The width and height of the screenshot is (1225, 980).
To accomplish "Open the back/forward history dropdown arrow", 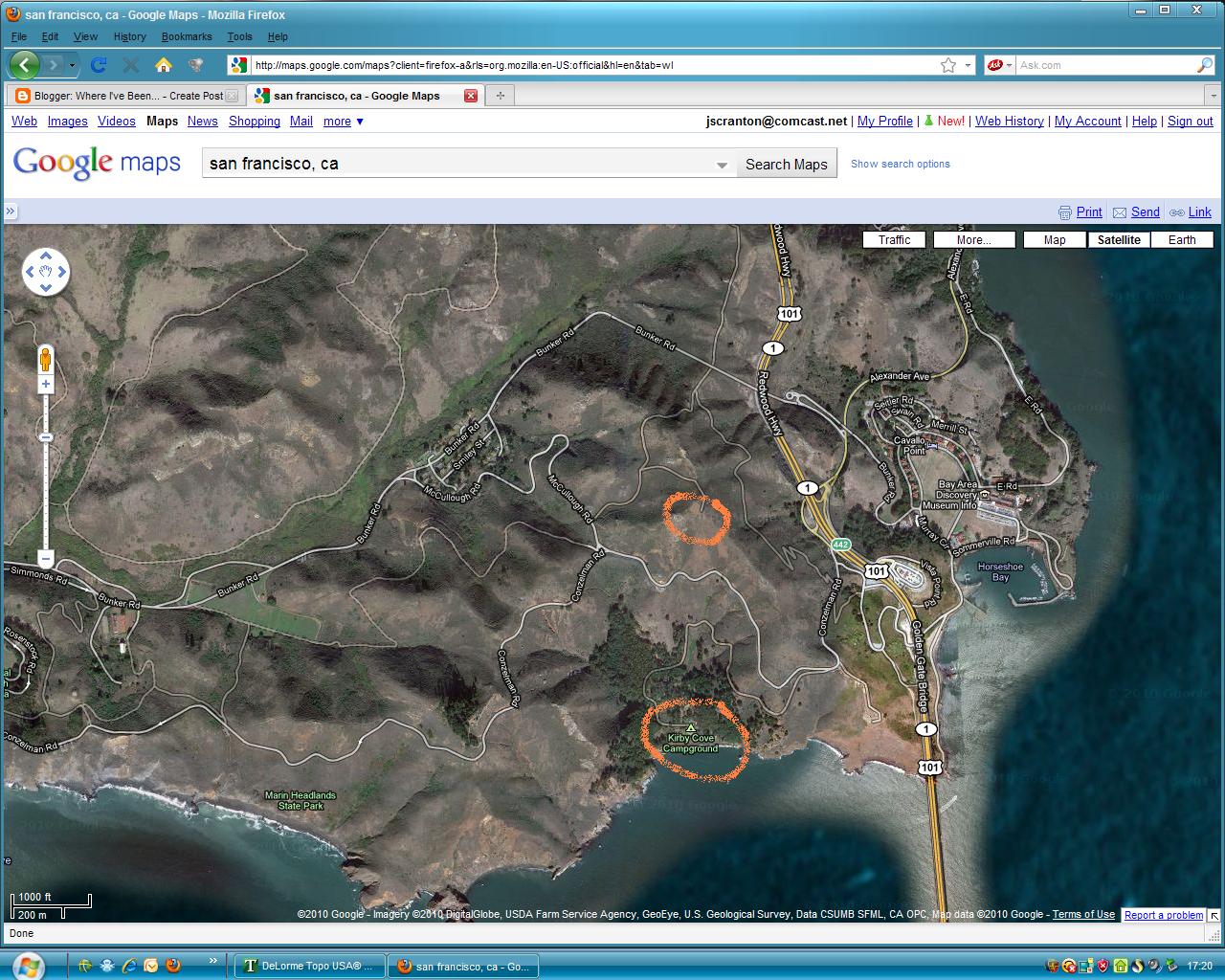I will (x=72, y=65).
